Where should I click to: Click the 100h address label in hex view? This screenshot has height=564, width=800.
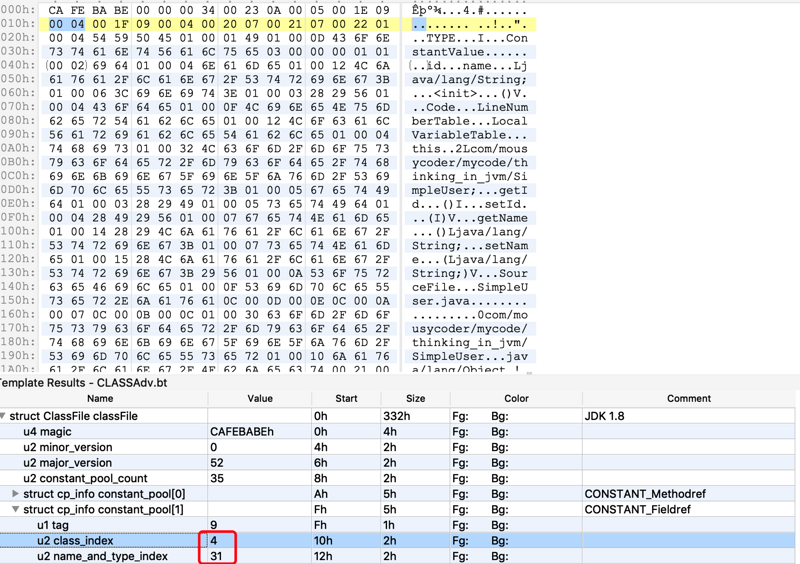[18, 231]
